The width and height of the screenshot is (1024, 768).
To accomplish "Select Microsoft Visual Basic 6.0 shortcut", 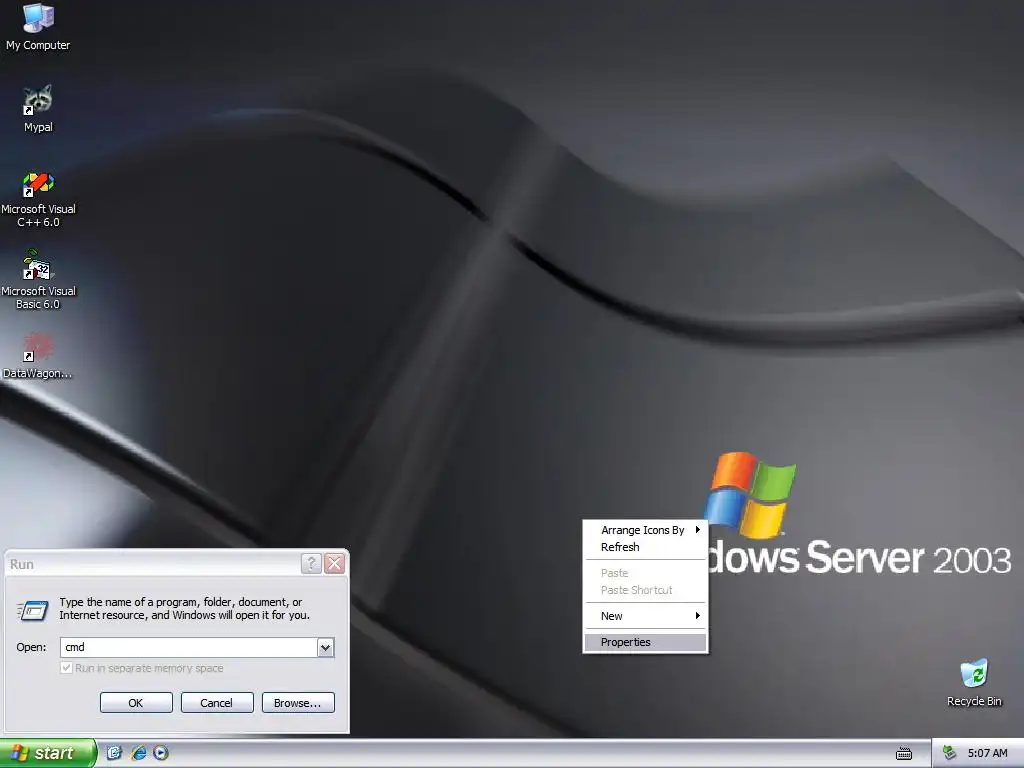I will coord(38,280).
